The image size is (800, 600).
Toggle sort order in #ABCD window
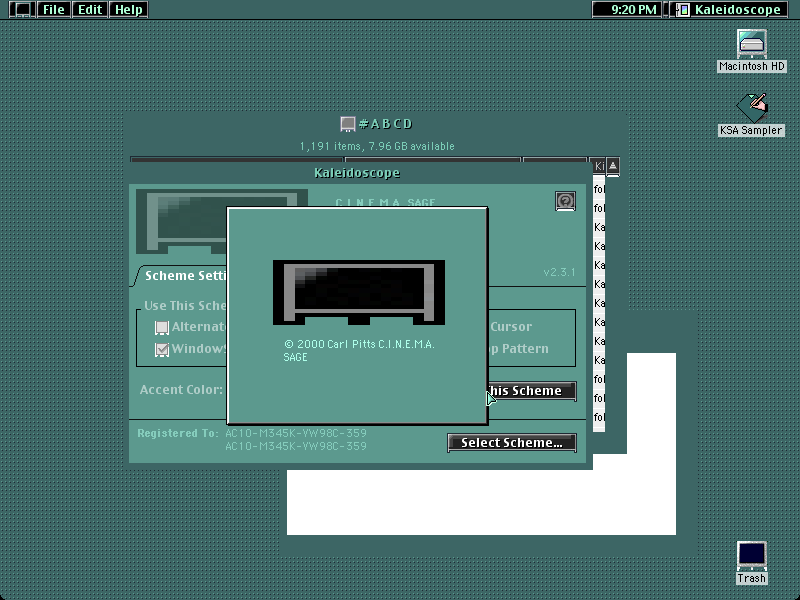click(x=613, y=166)
